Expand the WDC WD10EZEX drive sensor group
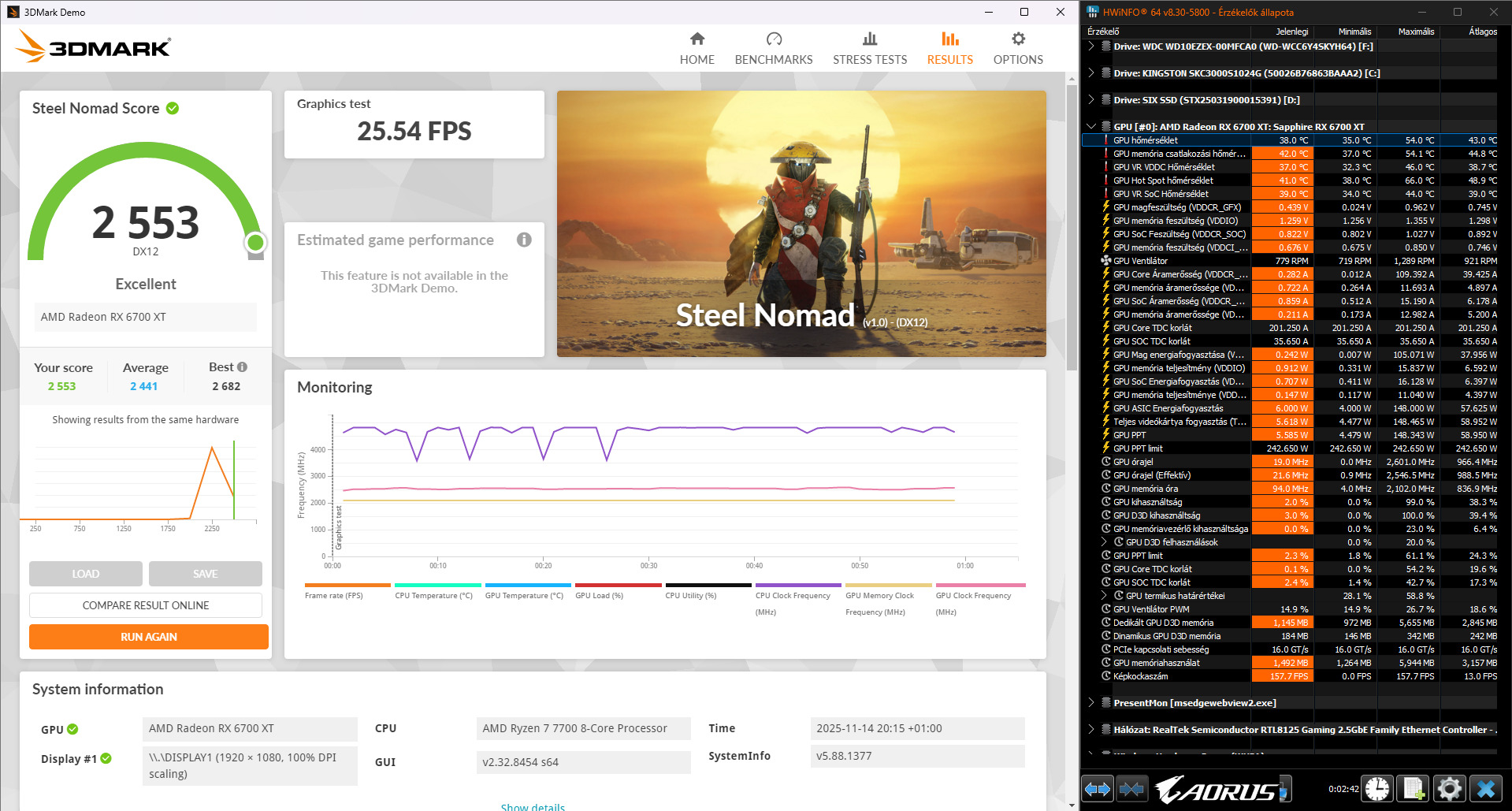The image size is (1512, 811). 1091,47
